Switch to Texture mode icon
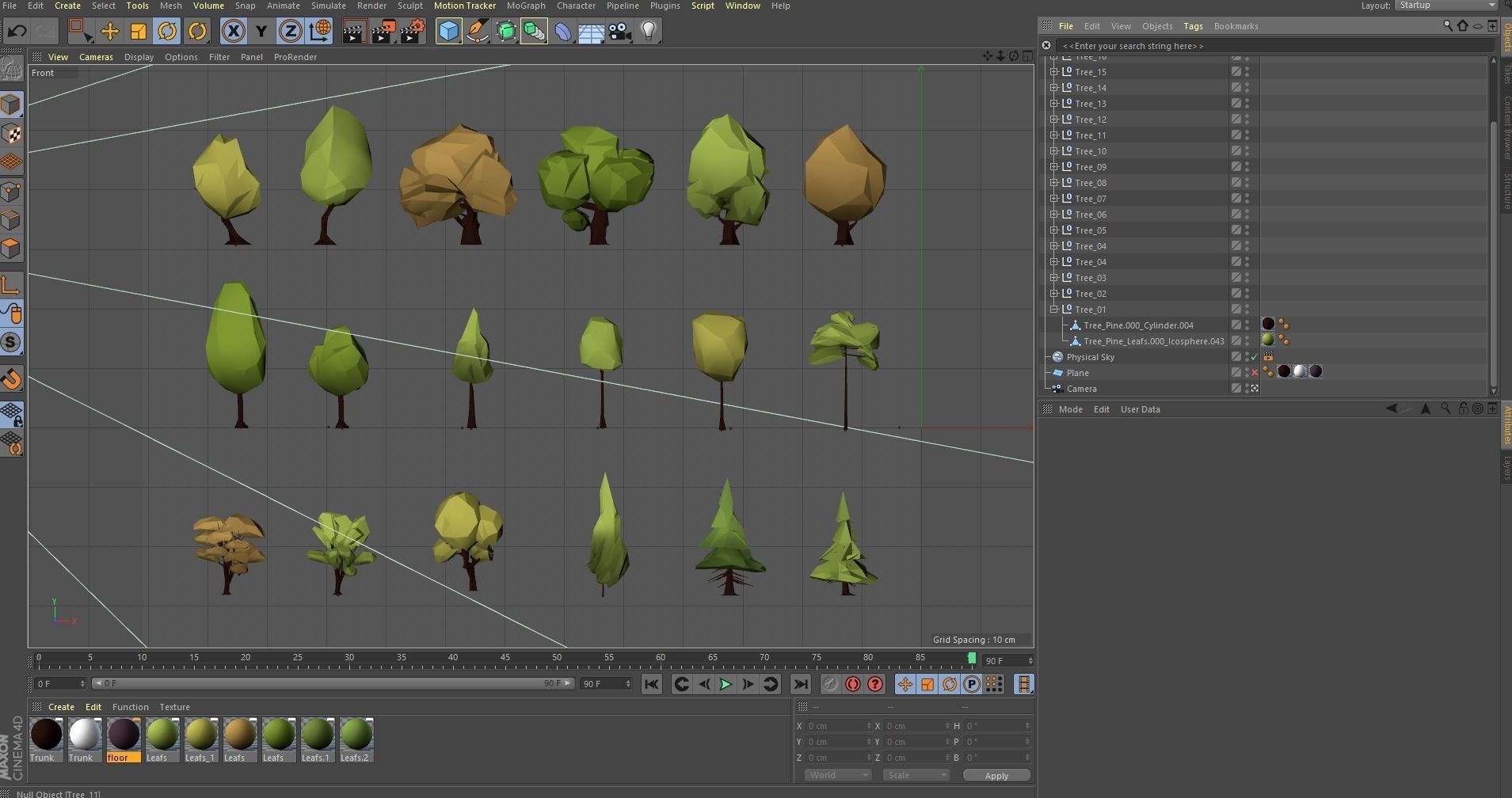 [12, 133]
